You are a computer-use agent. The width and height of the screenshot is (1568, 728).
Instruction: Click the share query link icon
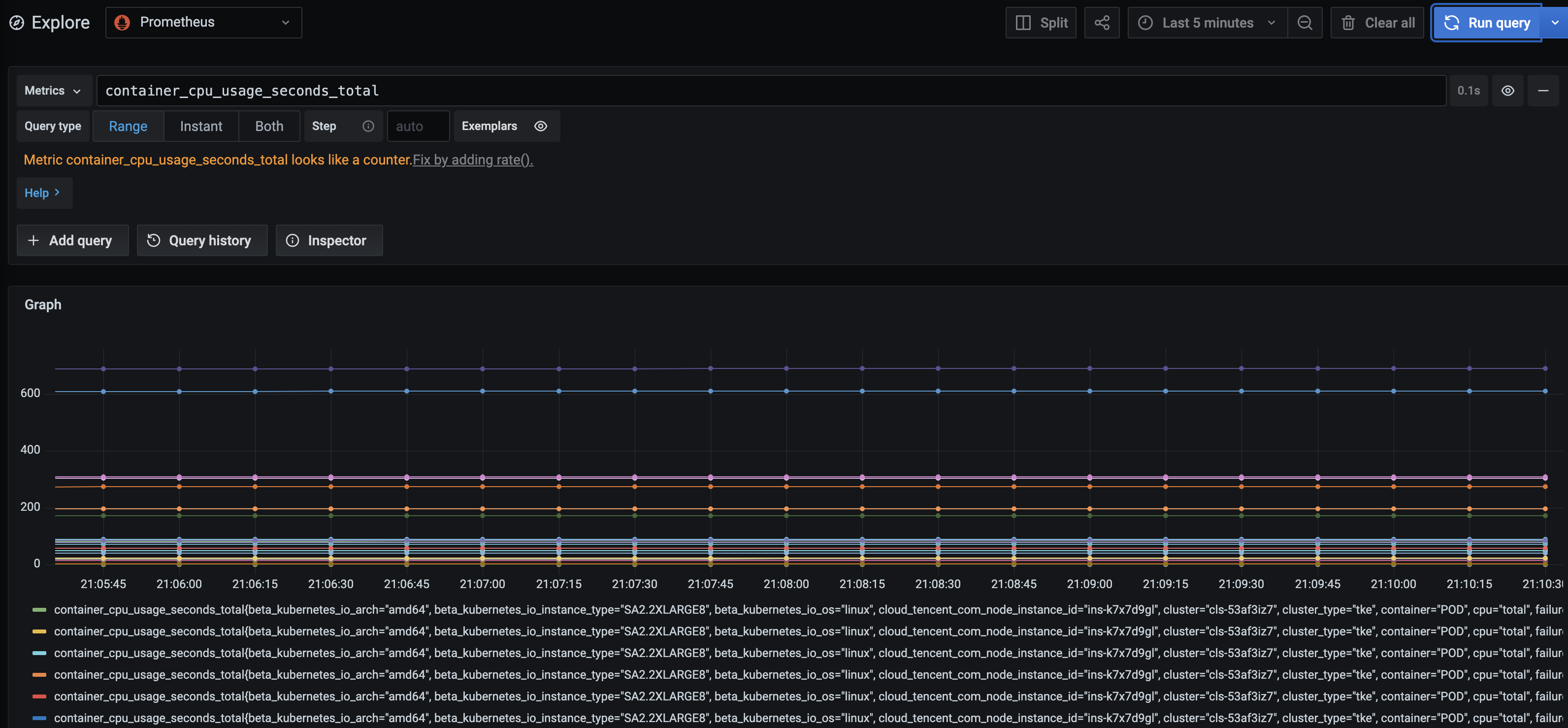1101,23
